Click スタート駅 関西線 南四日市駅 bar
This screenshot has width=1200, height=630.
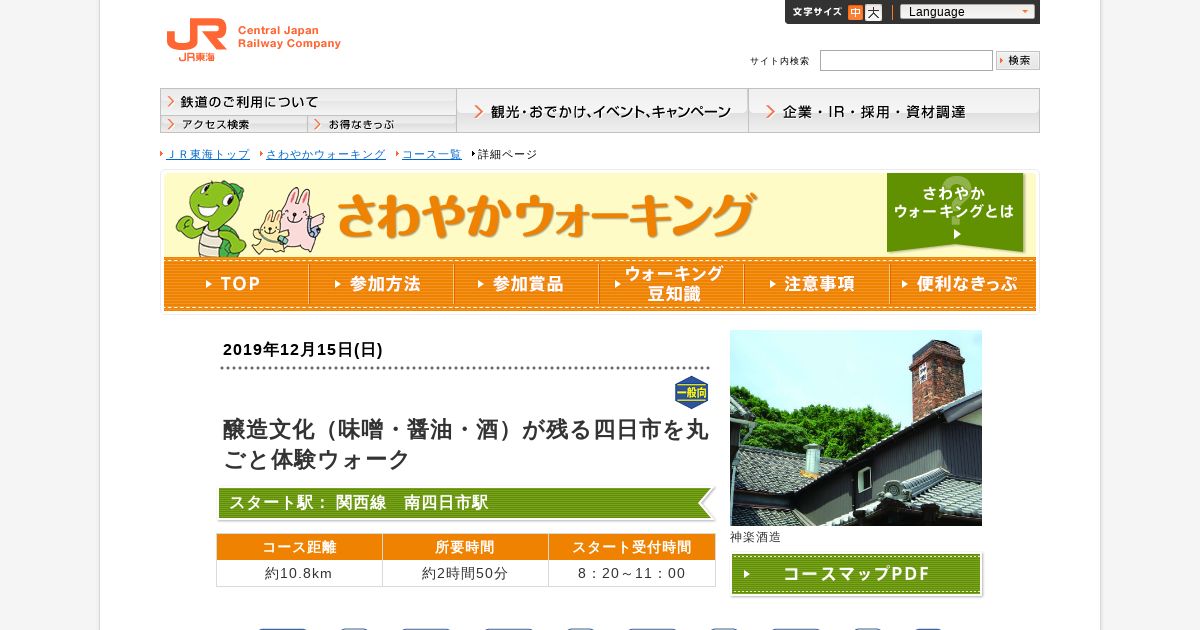pos(466,503)
